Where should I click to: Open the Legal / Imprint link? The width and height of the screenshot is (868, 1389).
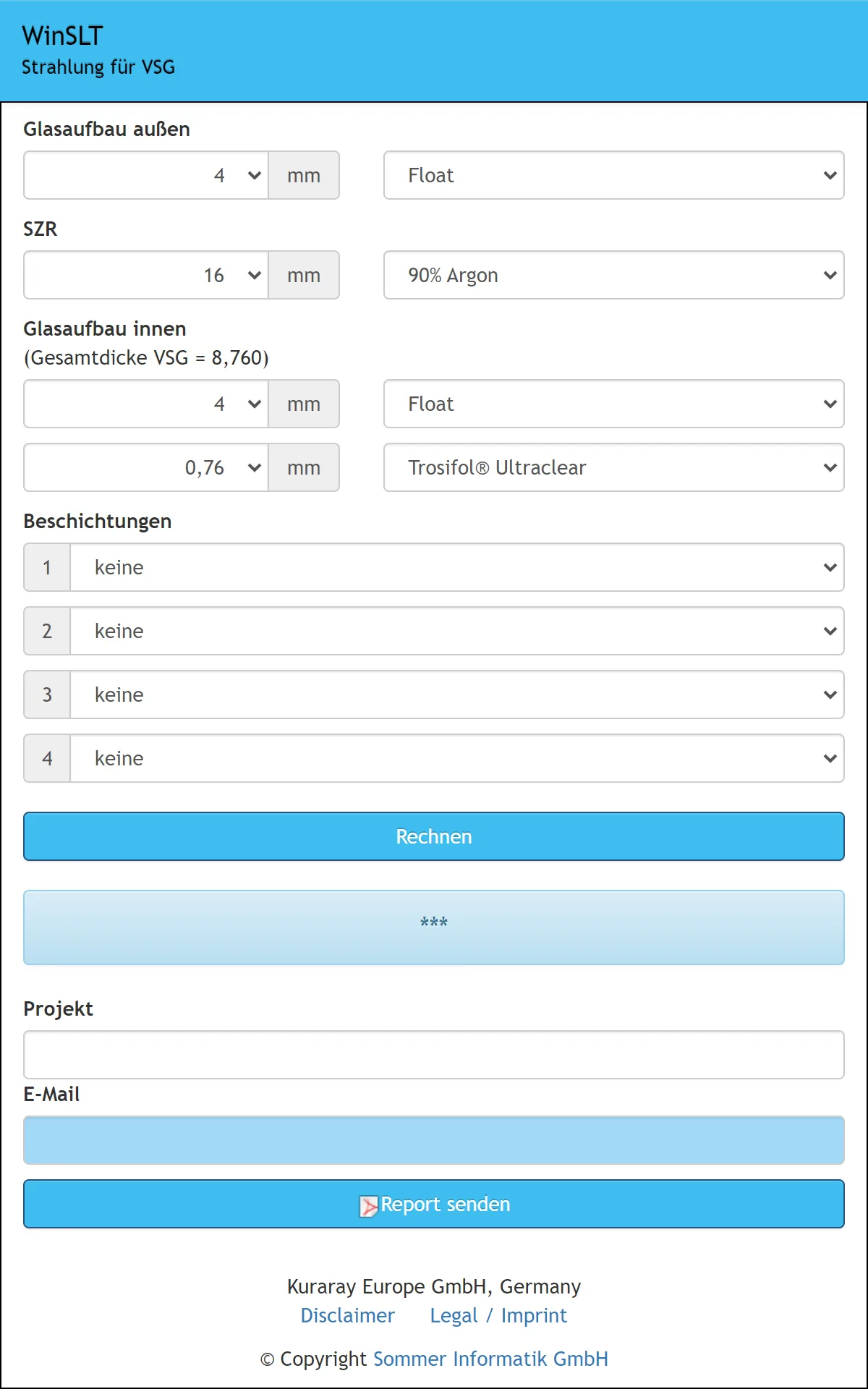[498, 1315]
